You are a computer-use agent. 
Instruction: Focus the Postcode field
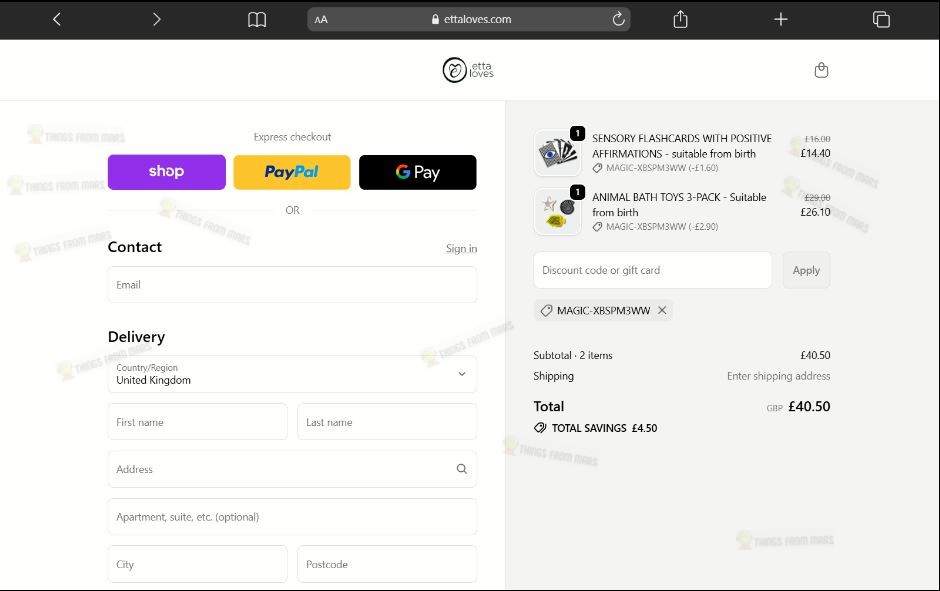[x=387, y=563]
